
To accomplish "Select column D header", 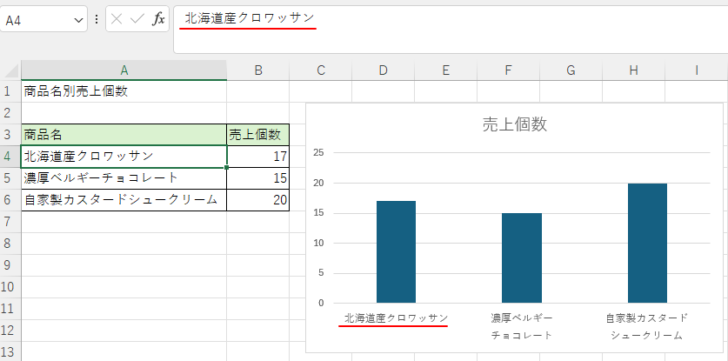I will point(383,70).
